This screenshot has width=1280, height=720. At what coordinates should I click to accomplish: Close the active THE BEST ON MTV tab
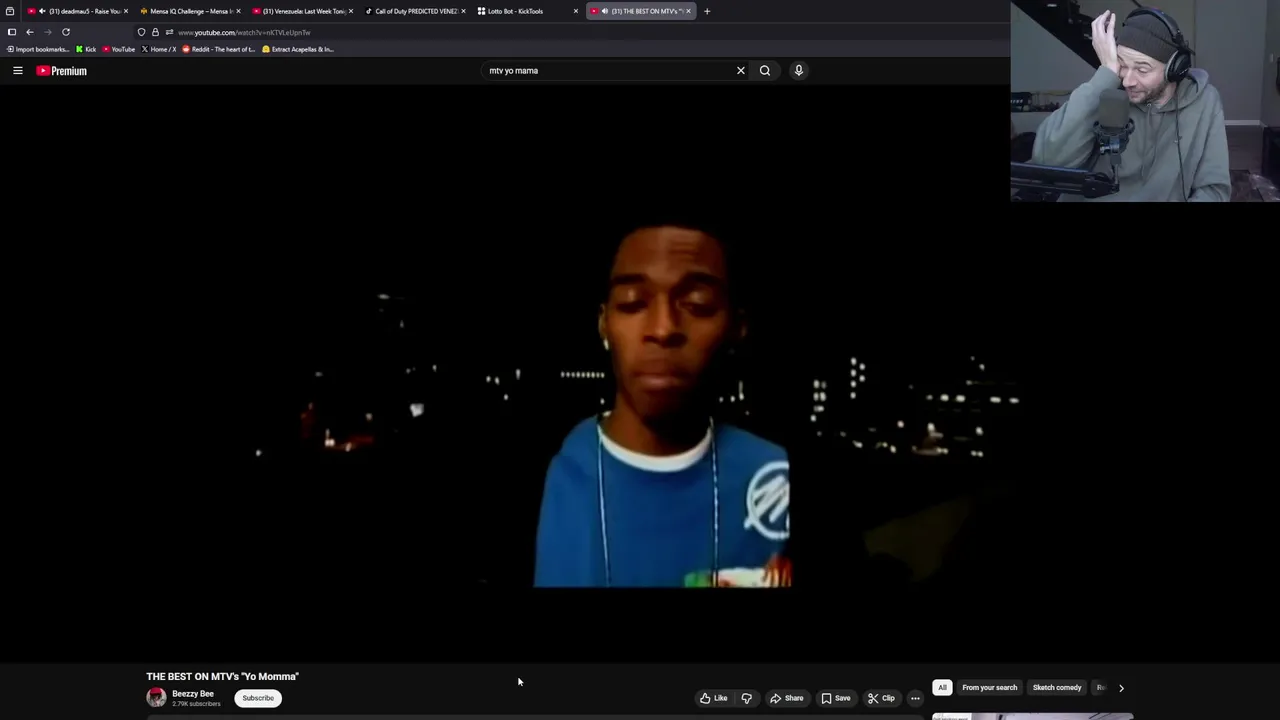pyautogui.click(x=688, y=11)
